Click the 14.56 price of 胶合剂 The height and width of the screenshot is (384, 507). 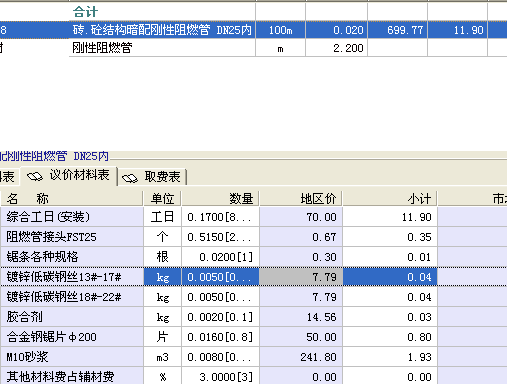coord(301,317)
